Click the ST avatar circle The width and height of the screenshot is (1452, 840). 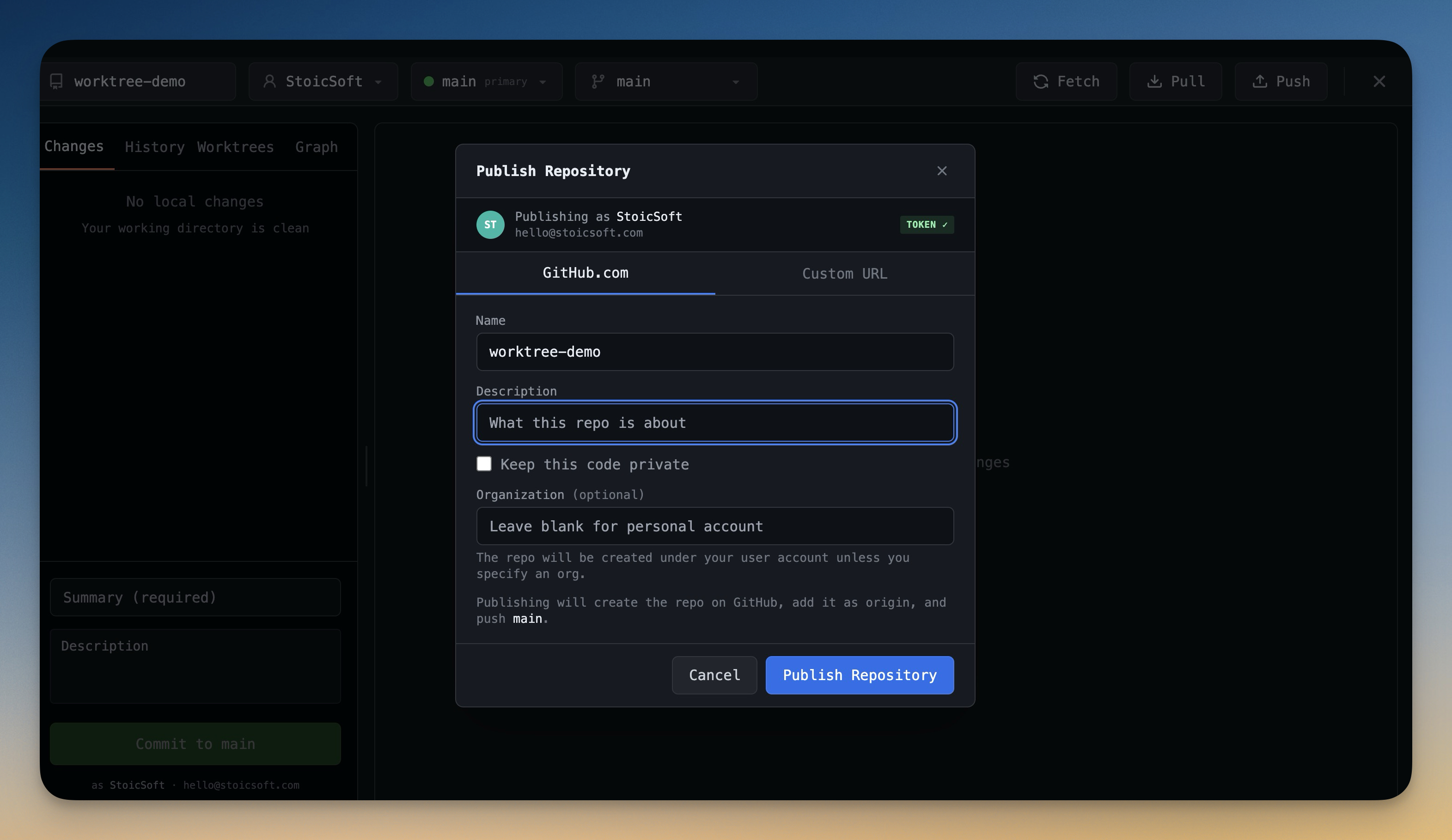(x=490, y=225)
